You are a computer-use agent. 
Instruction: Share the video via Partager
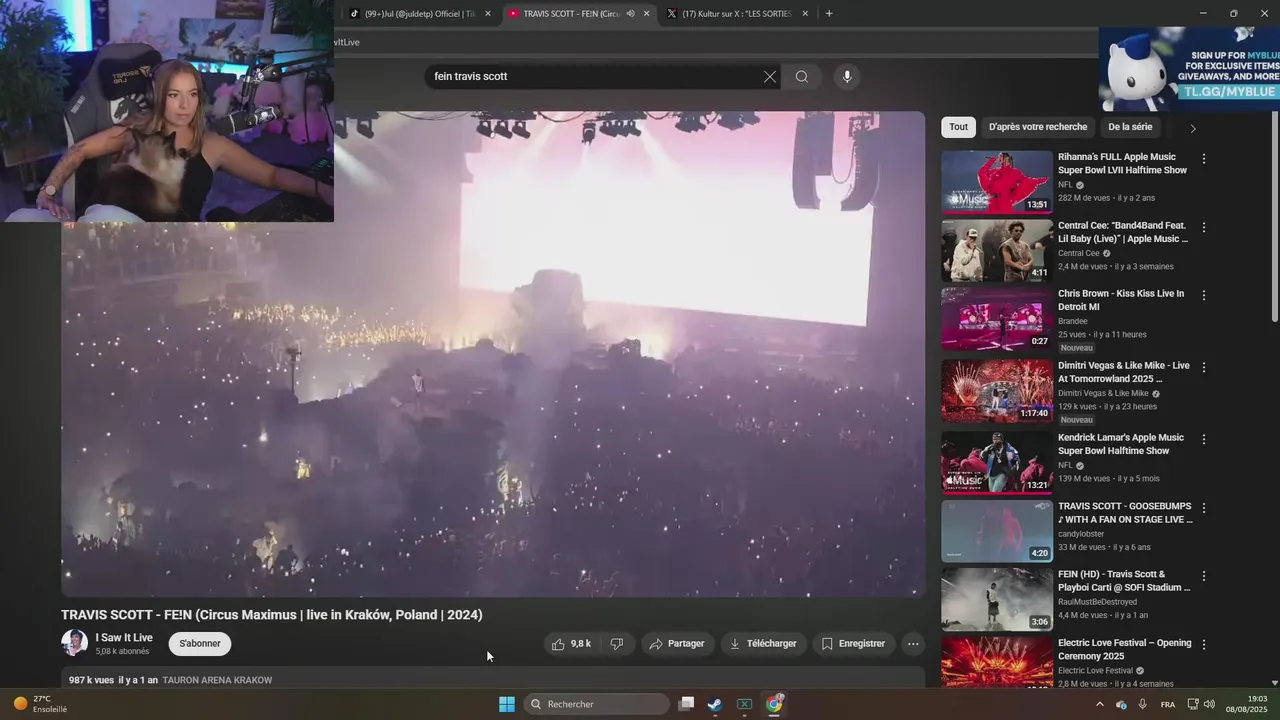677,644
